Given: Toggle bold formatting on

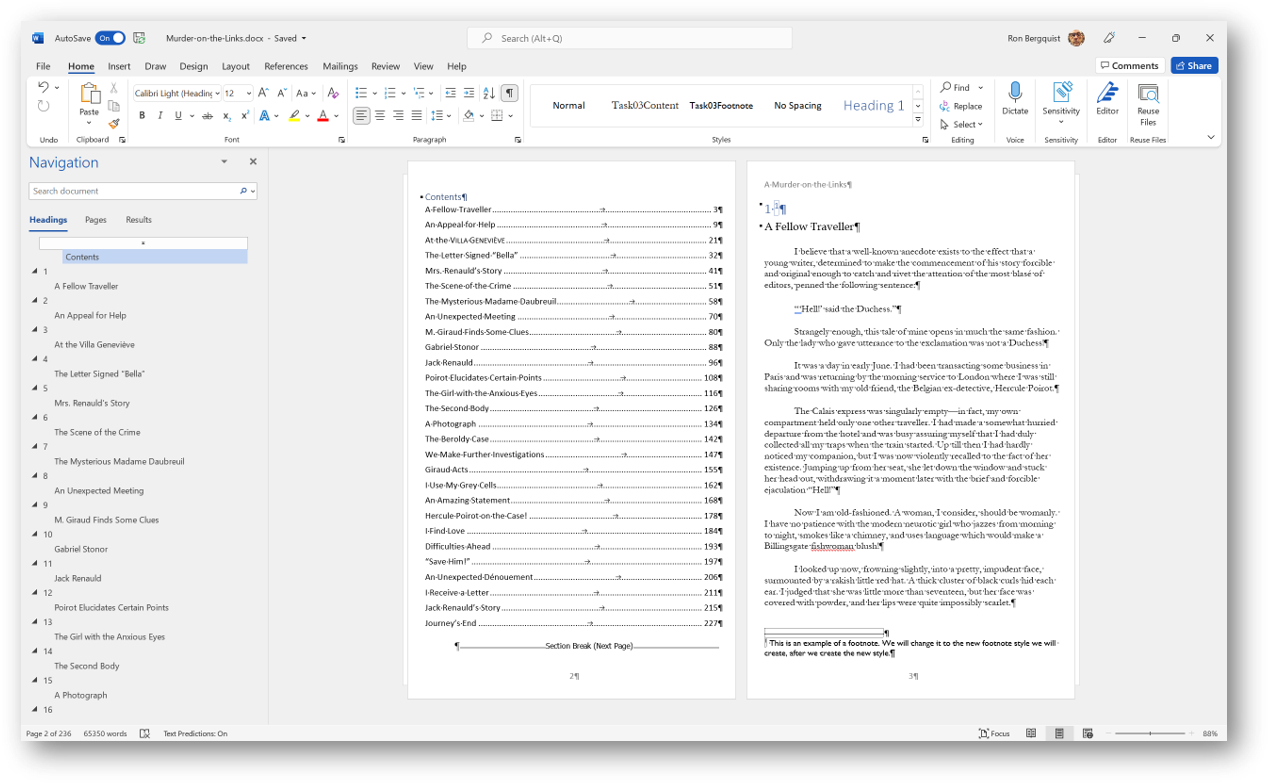Looking at the screenshot, I should click(x=142, y=115).
